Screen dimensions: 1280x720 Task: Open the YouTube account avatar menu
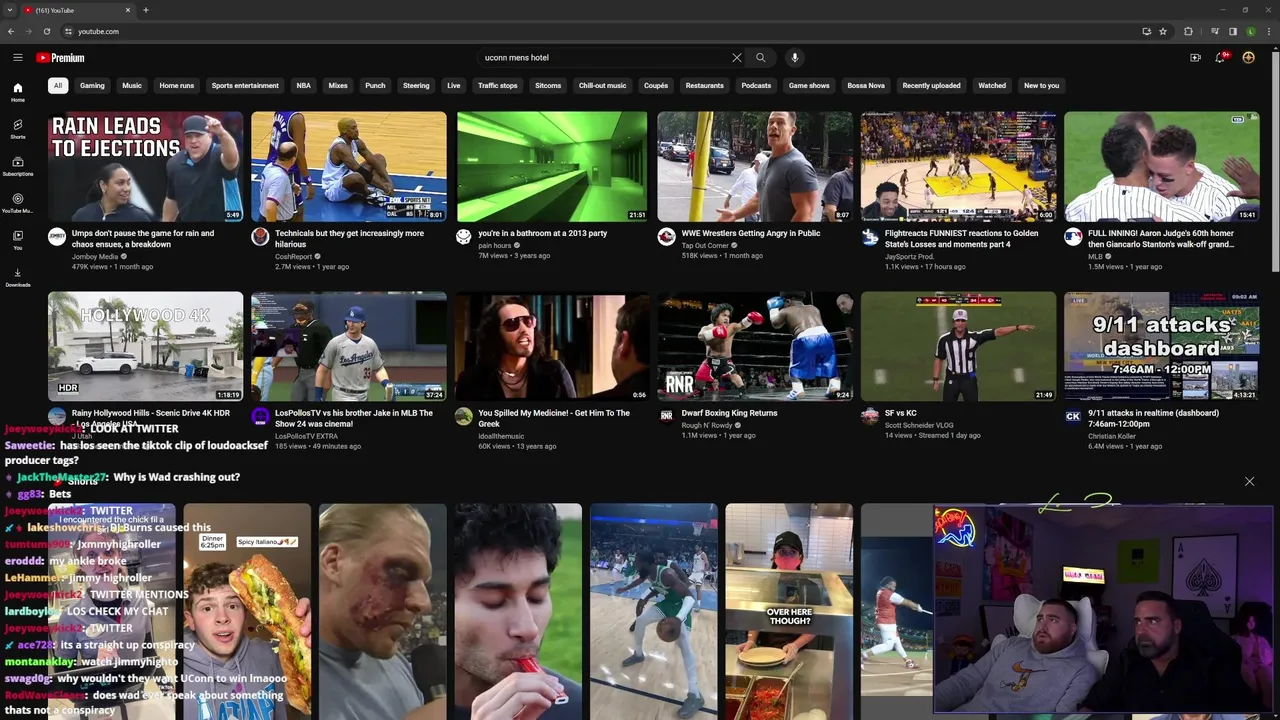pos(1248,58)
